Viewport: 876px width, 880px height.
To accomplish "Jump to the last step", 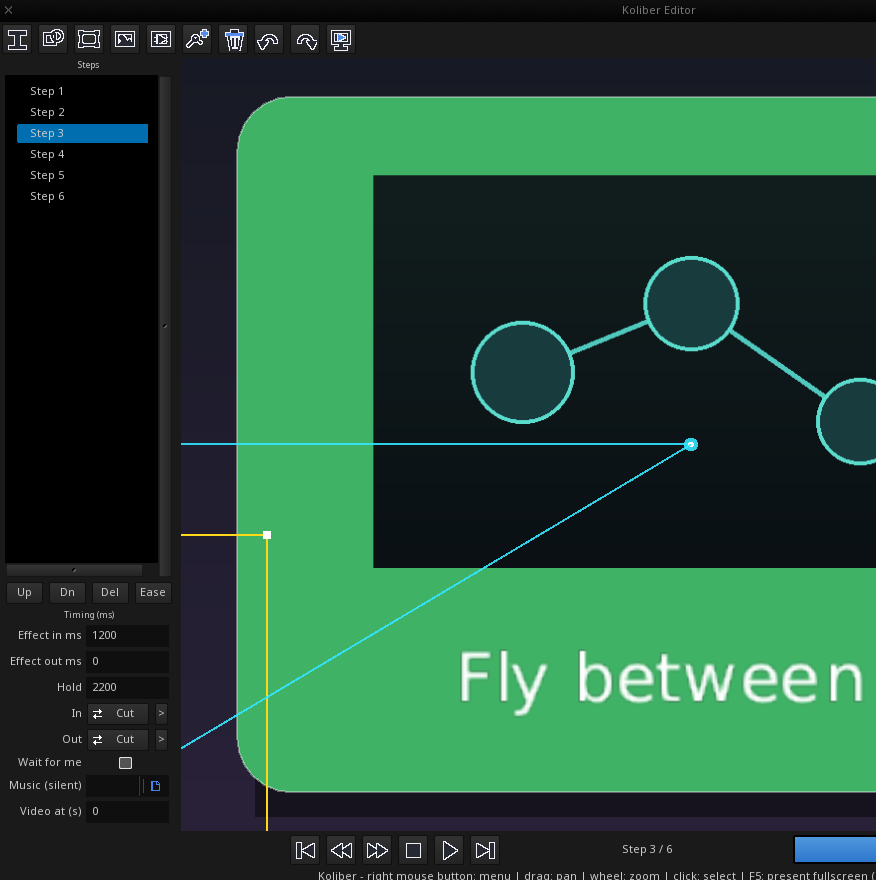I will point(485,850).
